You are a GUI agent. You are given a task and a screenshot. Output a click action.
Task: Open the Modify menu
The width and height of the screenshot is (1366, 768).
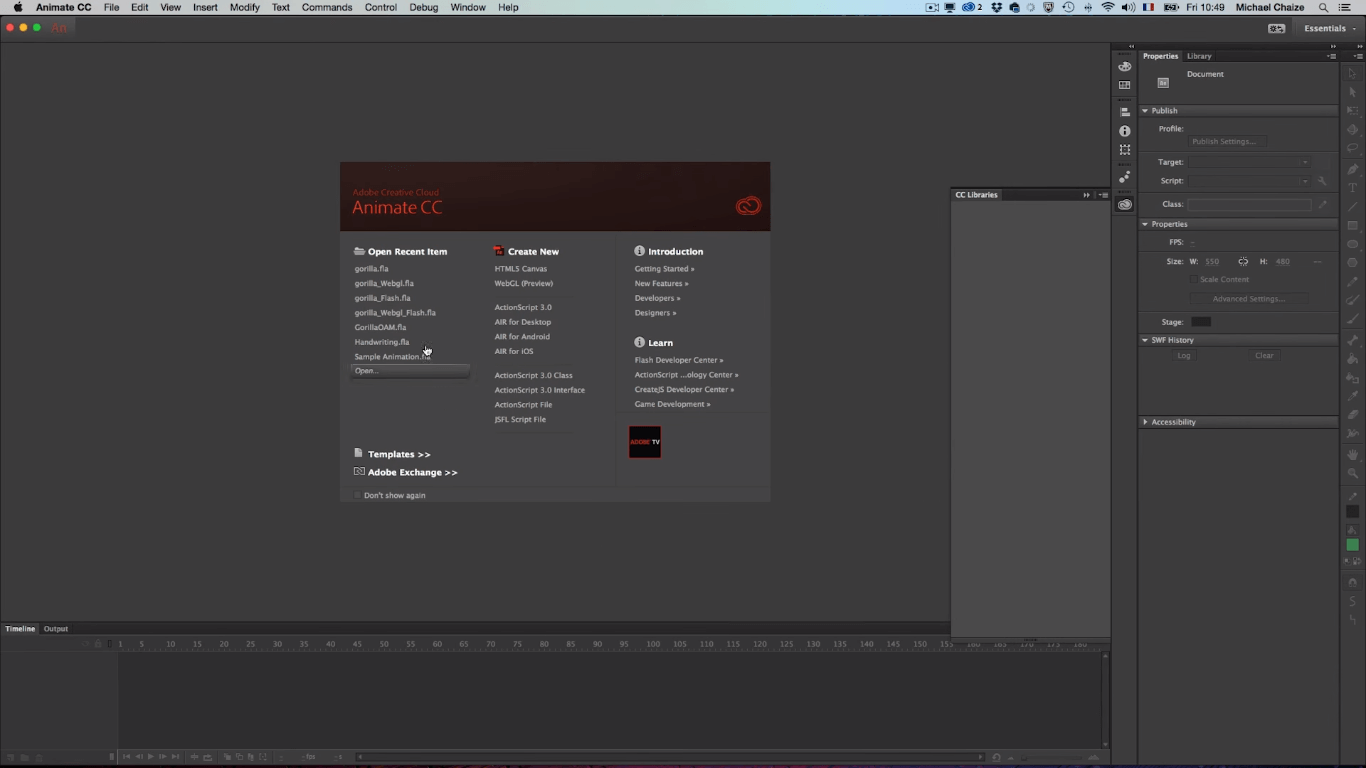click(x=244, y=7)
